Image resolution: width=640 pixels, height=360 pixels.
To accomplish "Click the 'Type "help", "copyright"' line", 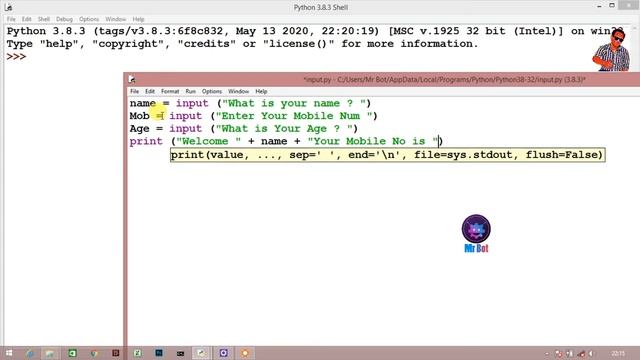I will coord(242,44).
